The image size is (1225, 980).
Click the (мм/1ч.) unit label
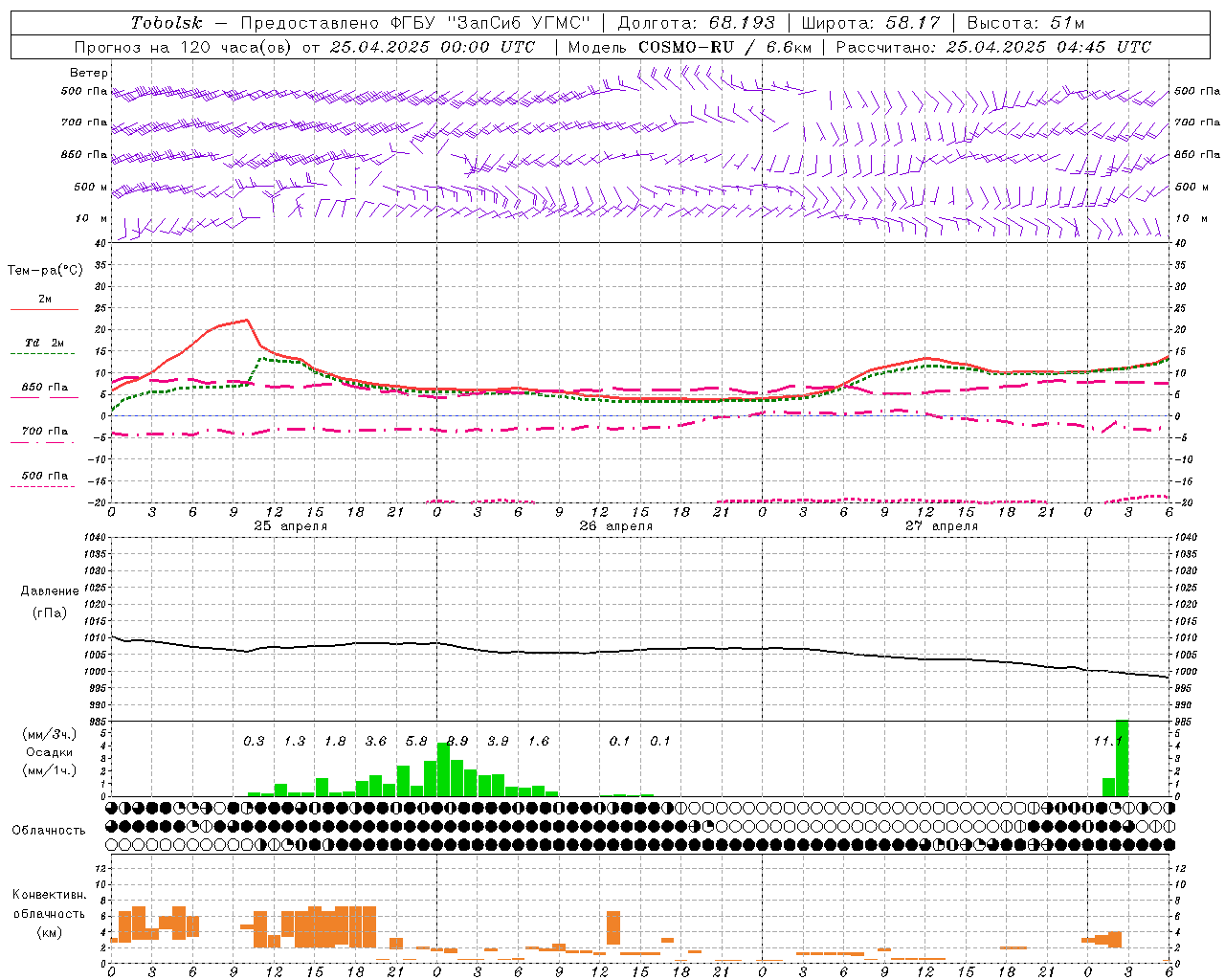(x=49, y=770)
